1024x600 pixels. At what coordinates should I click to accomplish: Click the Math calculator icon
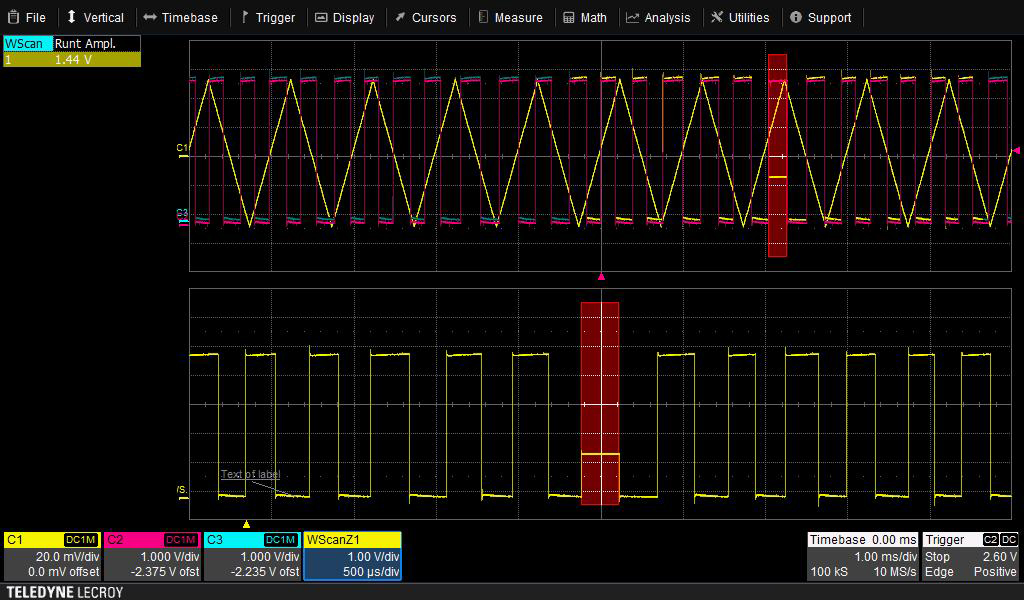click(569, 17)
